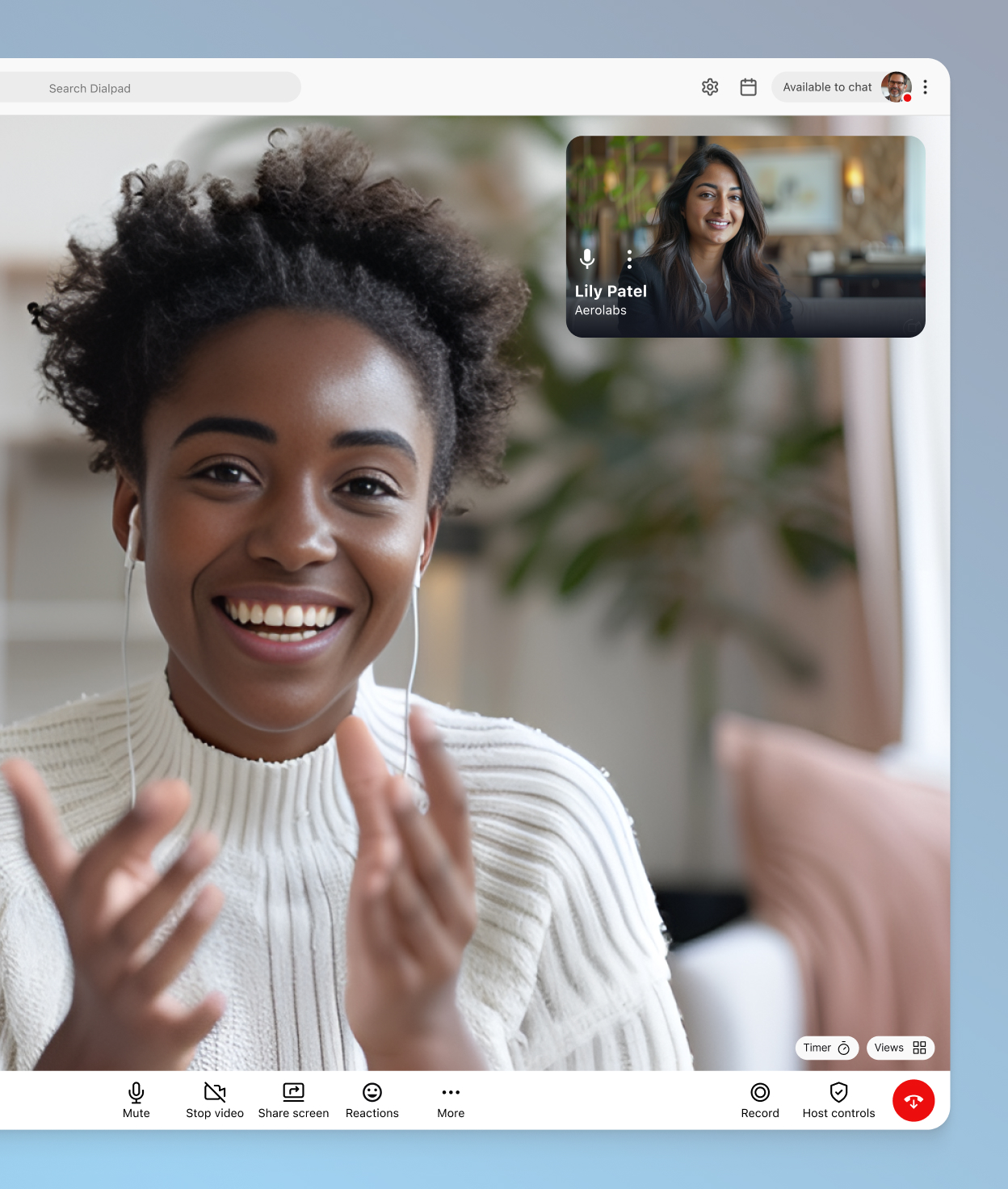The image size is (1008, 1189).
Task: Open the calendar panel
Action: click(747, 86)
